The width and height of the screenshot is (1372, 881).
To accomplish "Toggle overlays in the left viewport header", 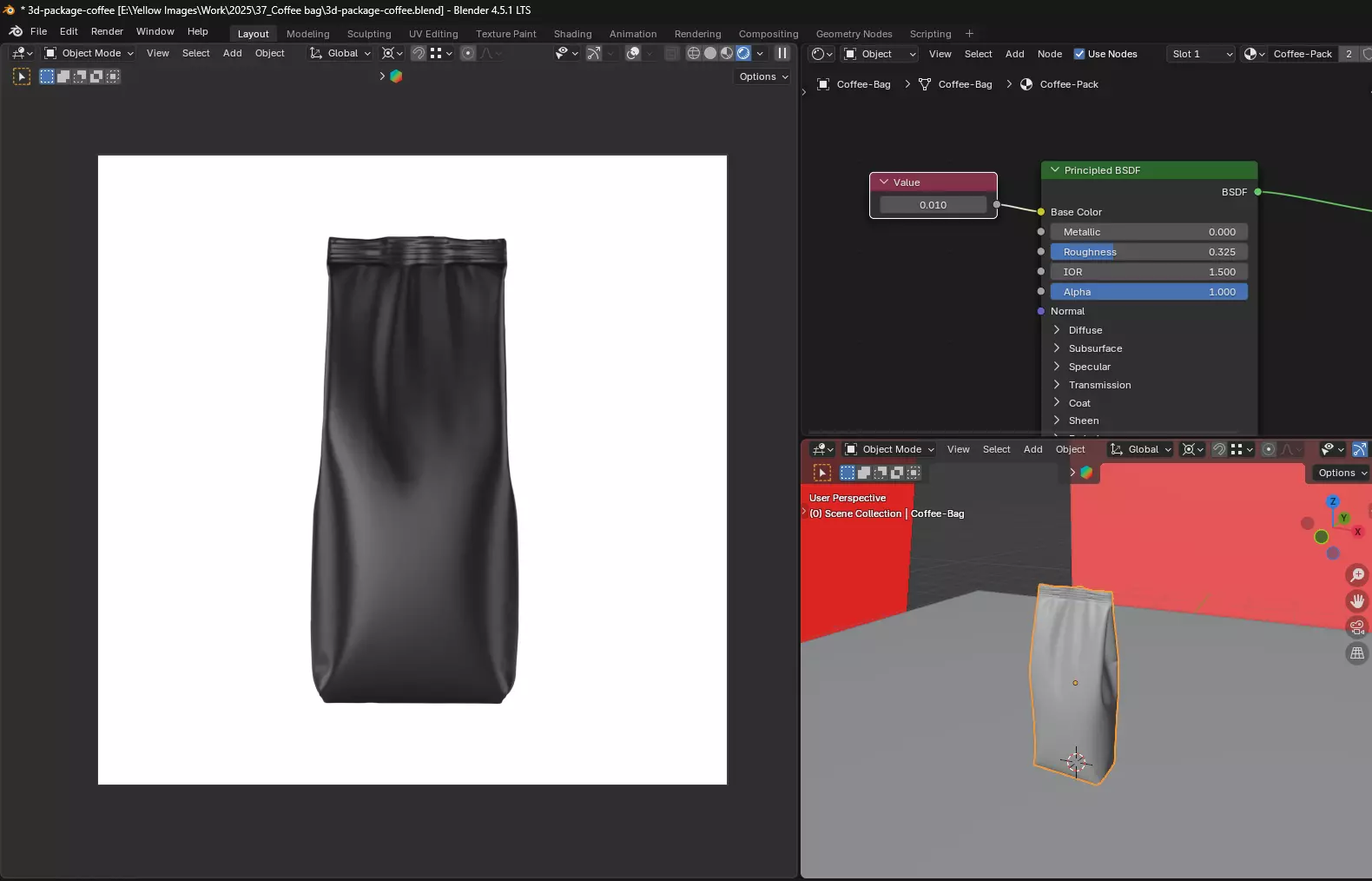I will click(633, 53).
